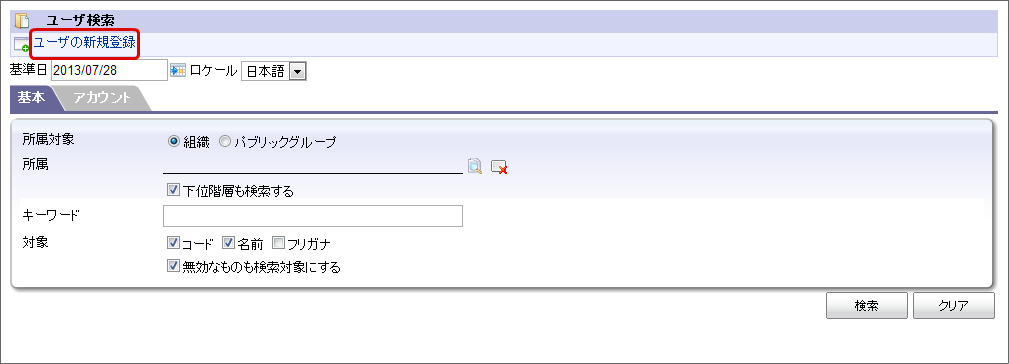Click the ユーザ検索 folder icon in header
This screenshot has height=364, width=1009.
pos(22,21)
